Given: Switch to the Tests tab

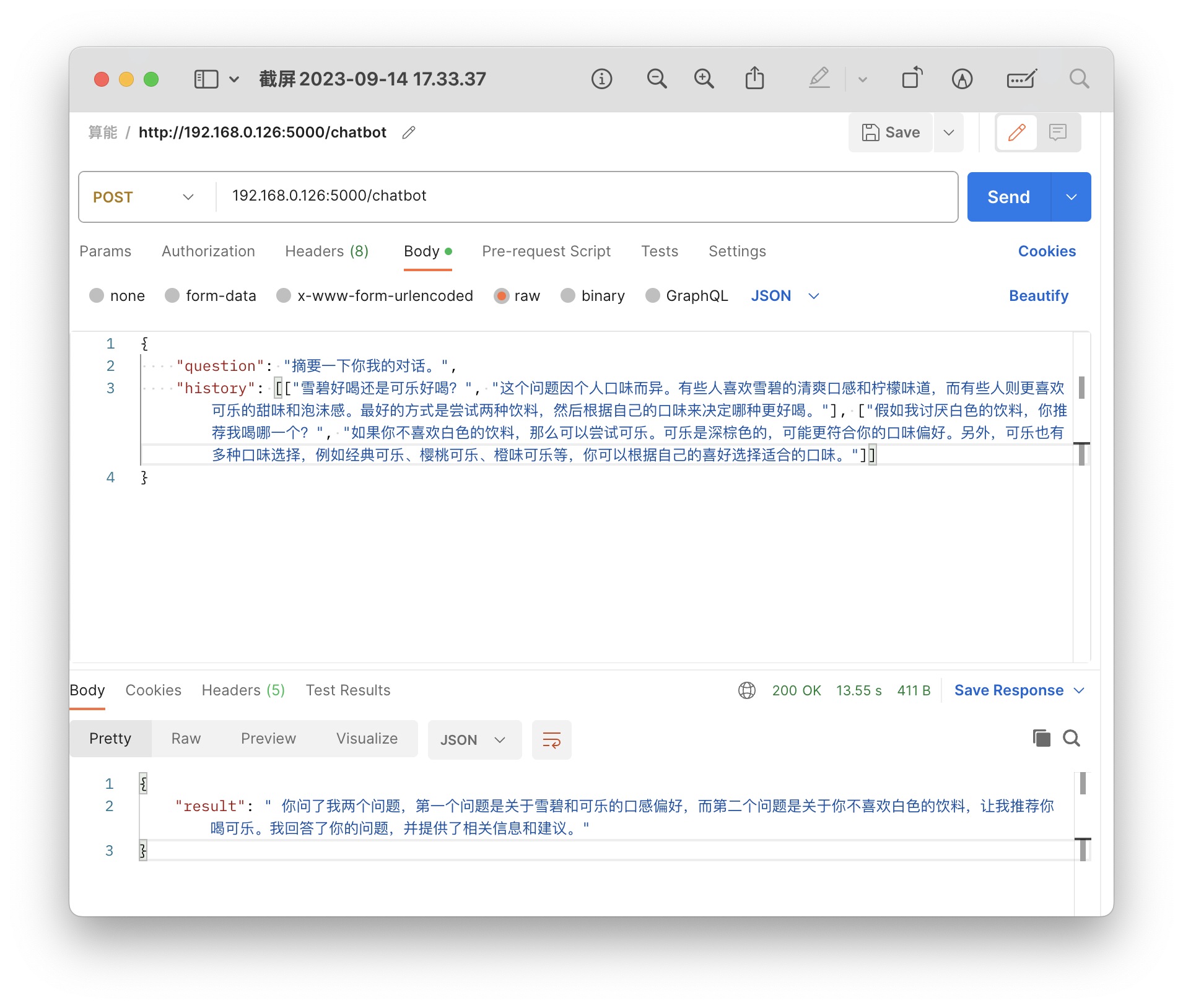Looking at the screenshot, I should pos(659,251).
